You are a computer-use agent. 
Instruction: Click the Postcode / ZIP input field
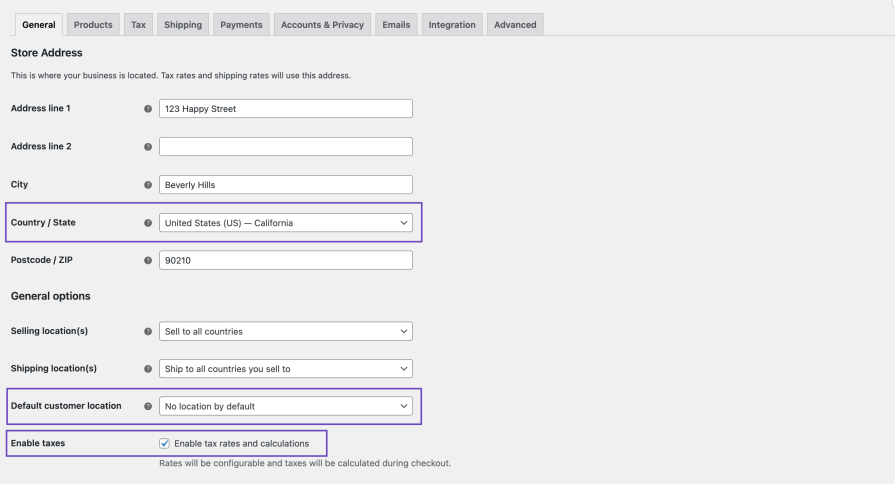(285, 261)
